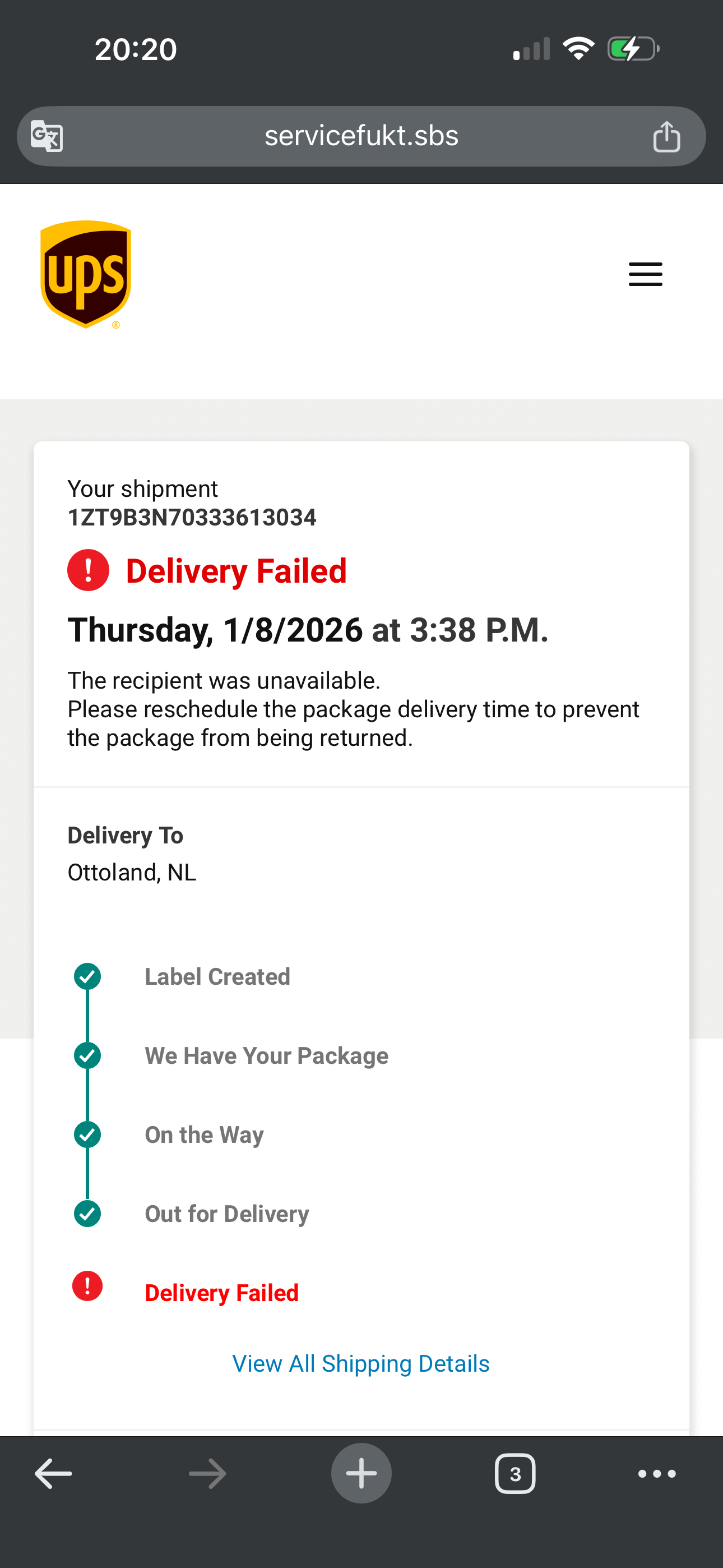
Task: Click the servicefukt.sbs address bar
Action: coord(361,136)
